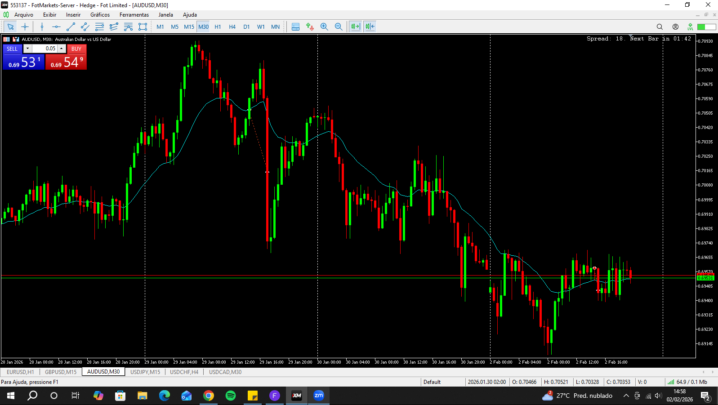The image size is (718, 405).
Task: Click the red SELL button
Action: coord(12,48)
